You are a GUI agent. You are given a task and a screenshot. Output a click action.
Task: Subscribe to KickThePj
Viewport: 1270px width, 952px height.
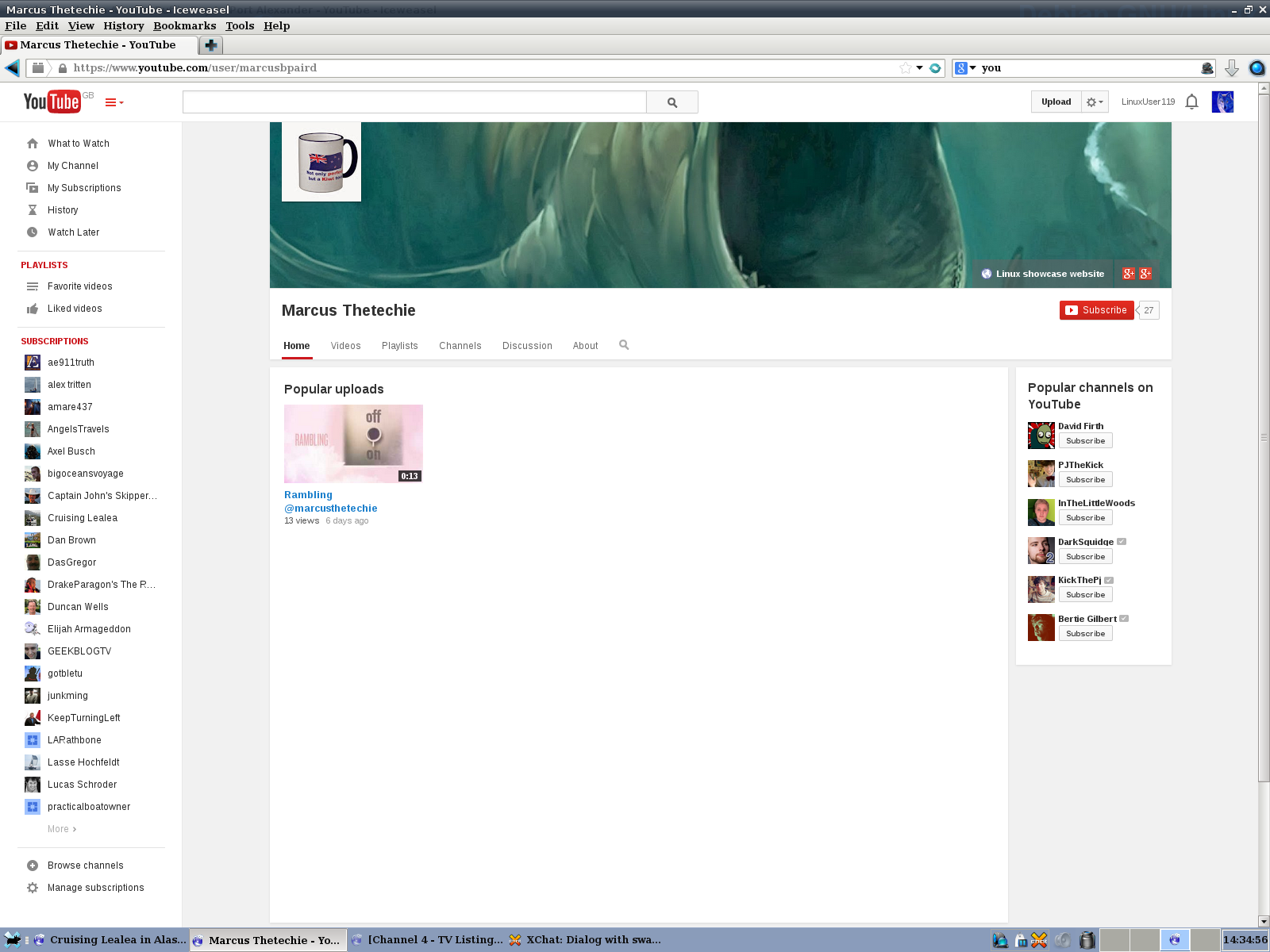click(x=1085, y=595)
